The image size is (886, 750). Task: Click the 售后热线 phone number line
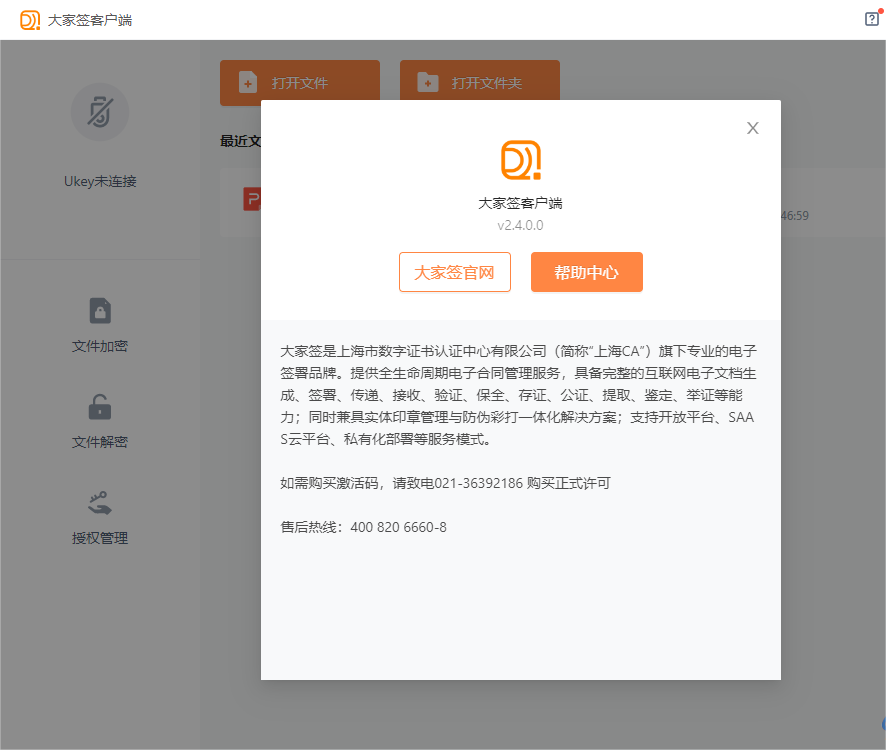[364, 527]
